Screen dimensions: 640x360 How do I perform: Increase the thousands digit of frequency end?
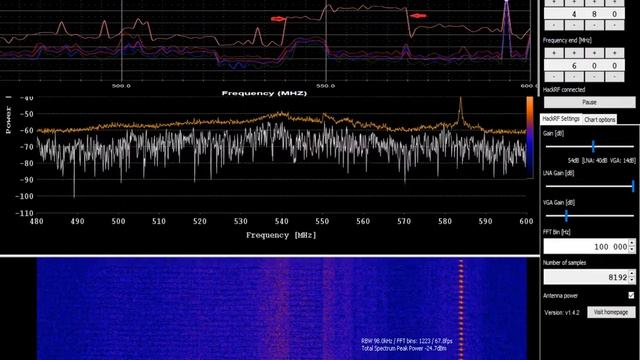[554, 53]
